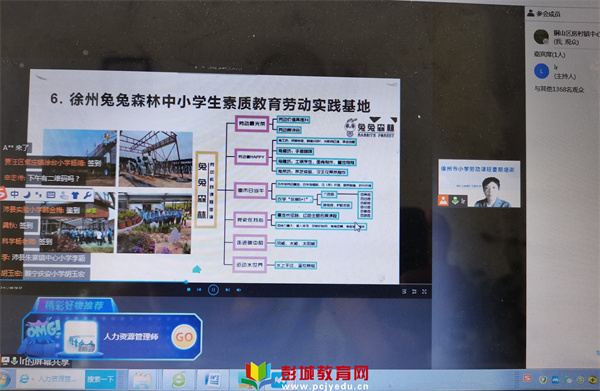Enter fullscreen mode in the video player
Image resolution: width=600 pixels, height=391 pixels.
pos(424,292)
